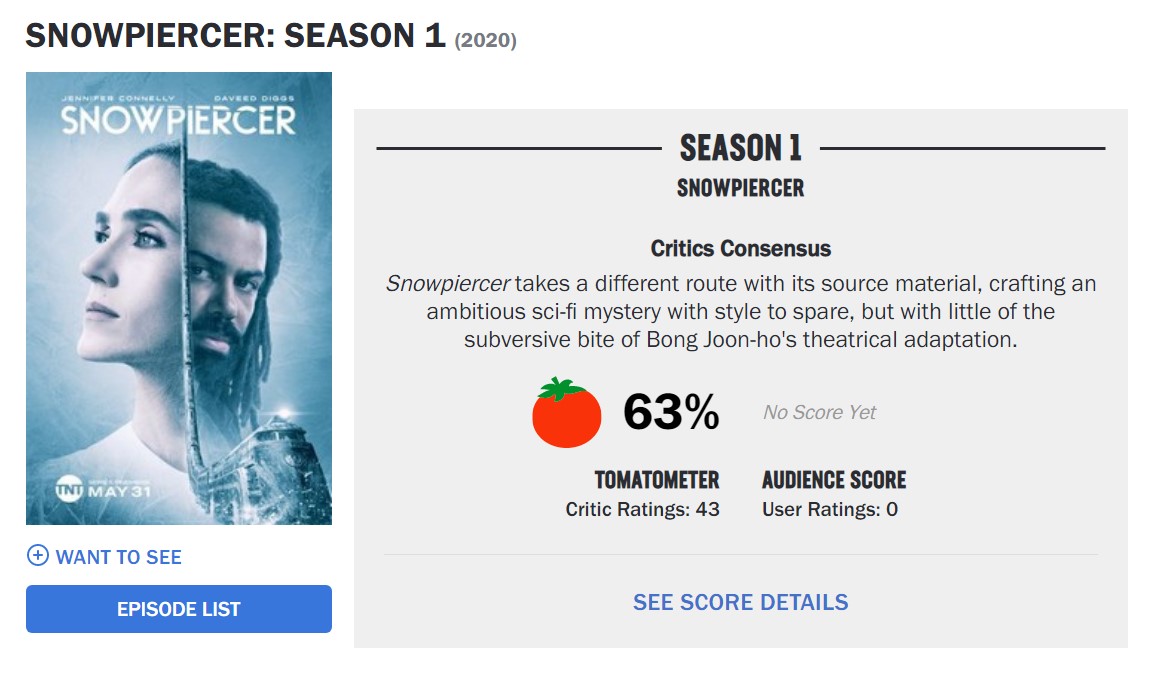This screenshot has width=1154, height=682.
Task: Click the Snowpiercer subtitle under Season 1
Action: click(x=740, y=188)
